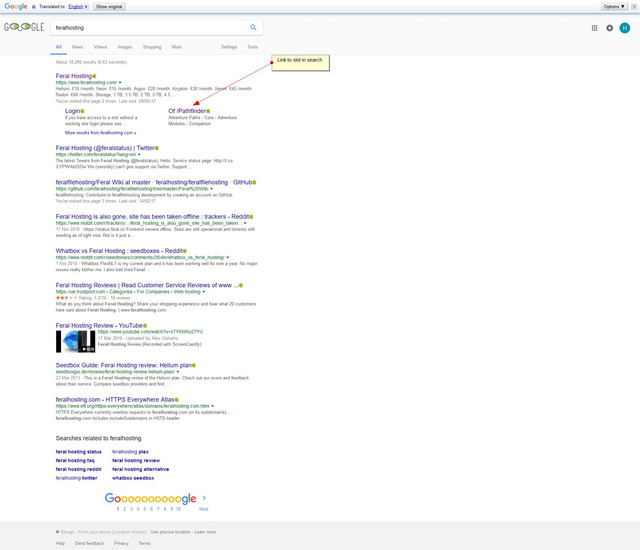Open Help in footer
Viewport: 640px width, 550px height.
click(x=60, y=543)
